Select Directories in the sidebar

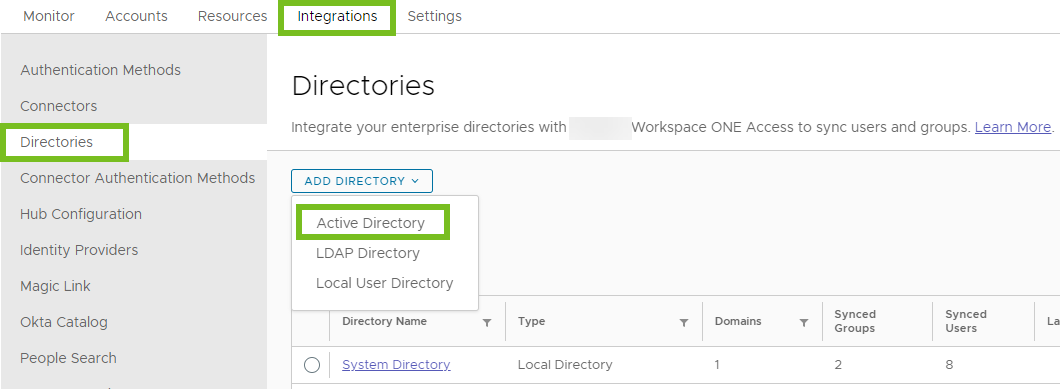pos(56,142)
